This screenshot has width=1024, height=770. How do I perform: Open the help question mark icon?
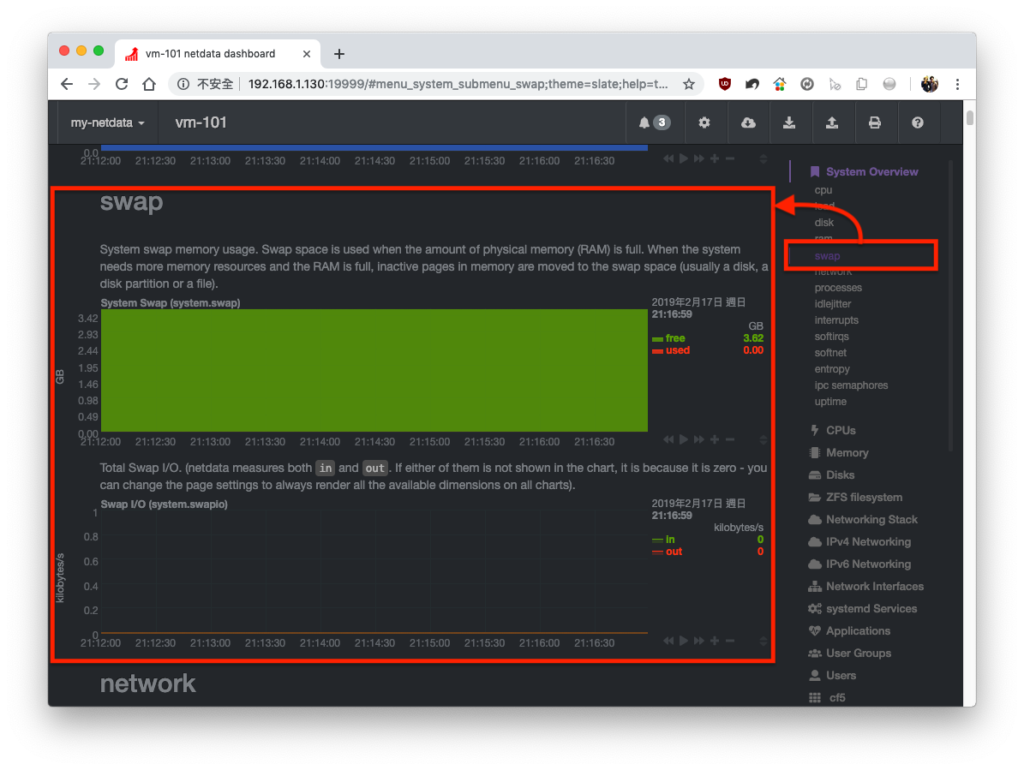coord(918,123)
